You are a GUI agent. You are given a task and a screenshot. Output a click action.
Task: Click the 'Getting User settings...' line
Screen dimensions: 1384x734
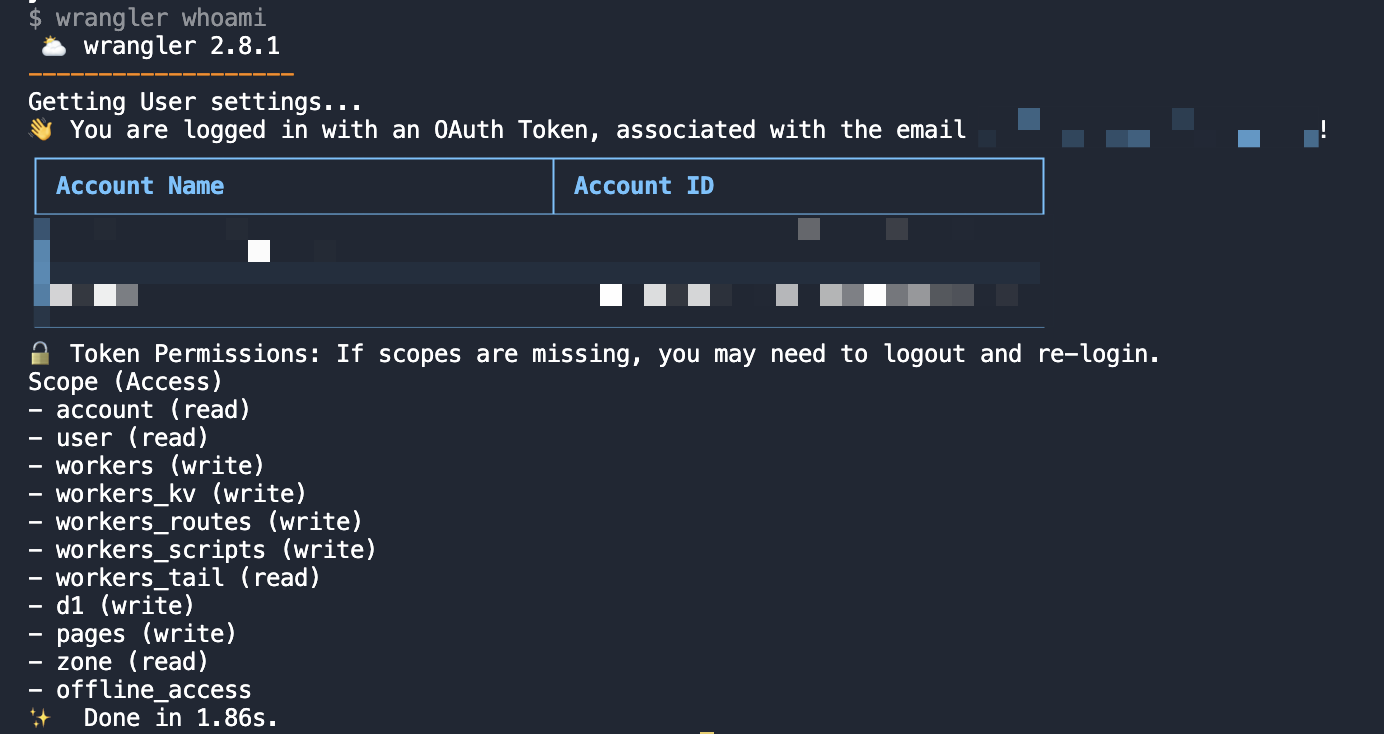(195, 102)
